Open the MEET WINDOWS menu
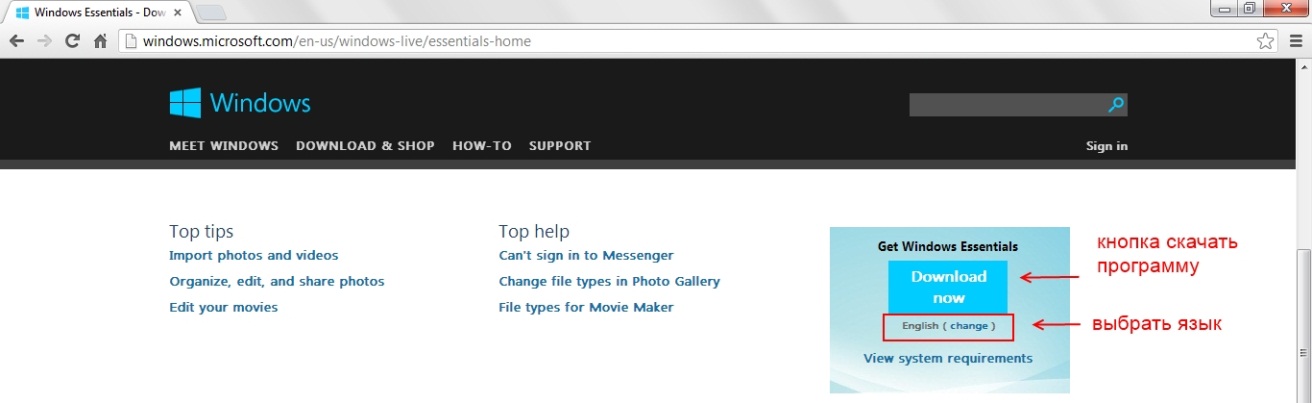This screenshot has width=1312, height=403. coord(224,146)
